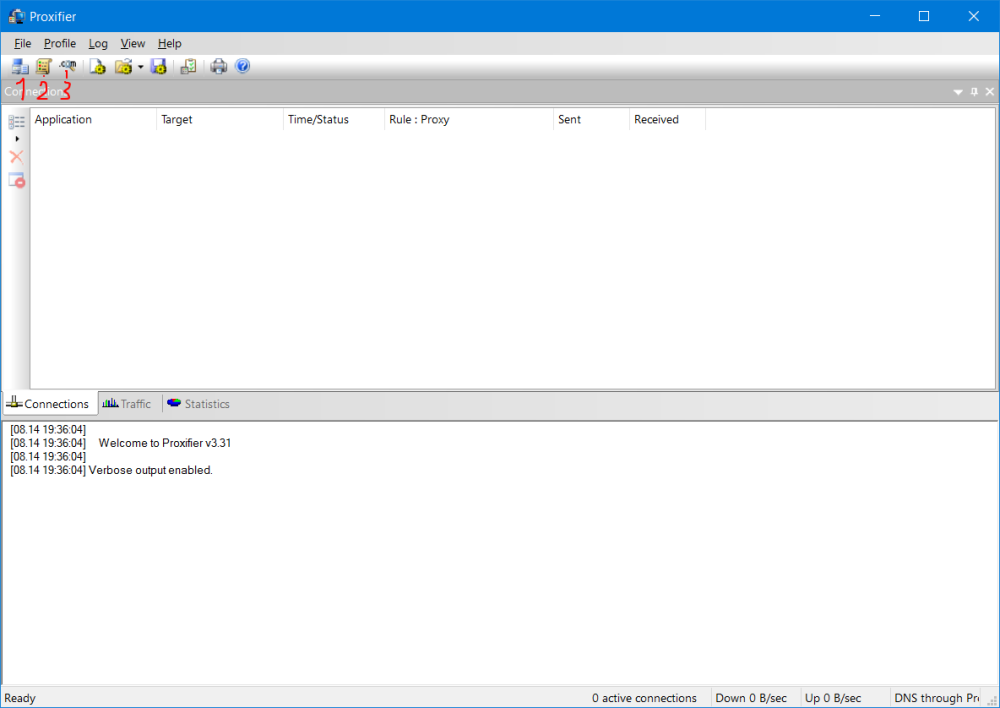Click 'Welcome to Proxifier v3.31' log line
The image size is (1000, 708).
tap(165, 443)
